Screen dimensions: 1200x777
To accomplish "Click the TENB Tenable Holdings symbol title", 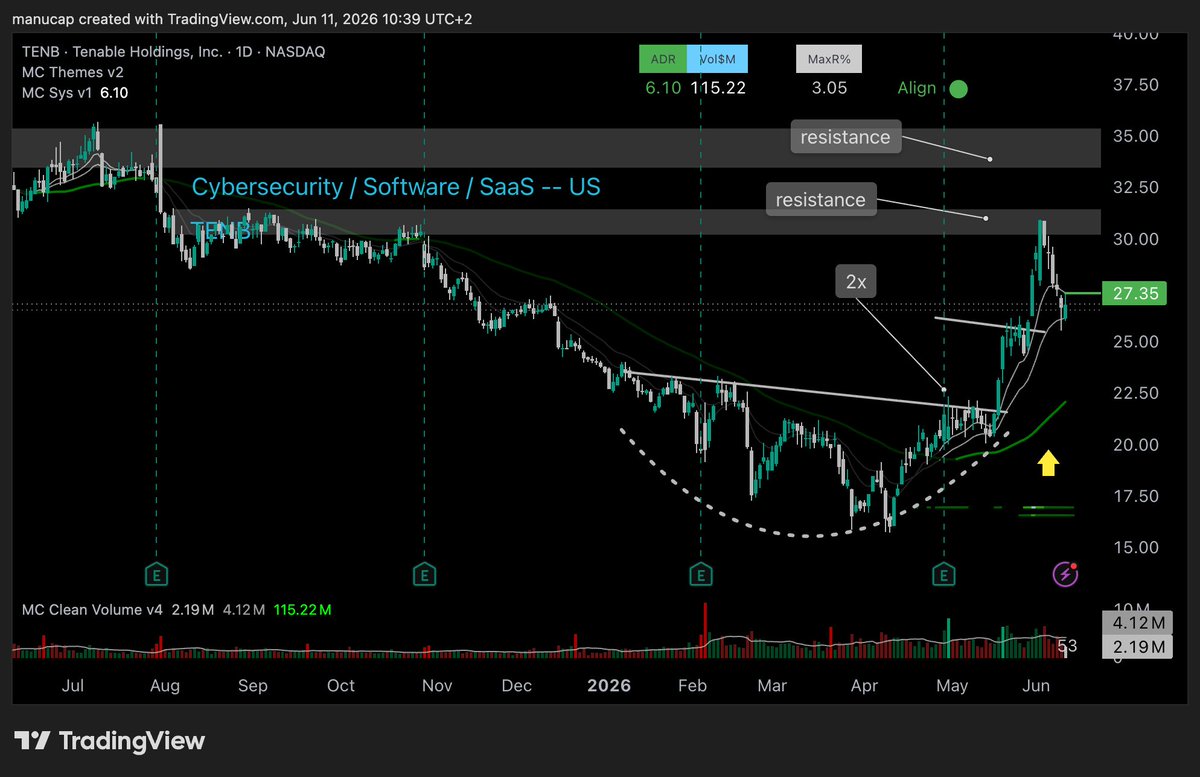I will point(174,52).
